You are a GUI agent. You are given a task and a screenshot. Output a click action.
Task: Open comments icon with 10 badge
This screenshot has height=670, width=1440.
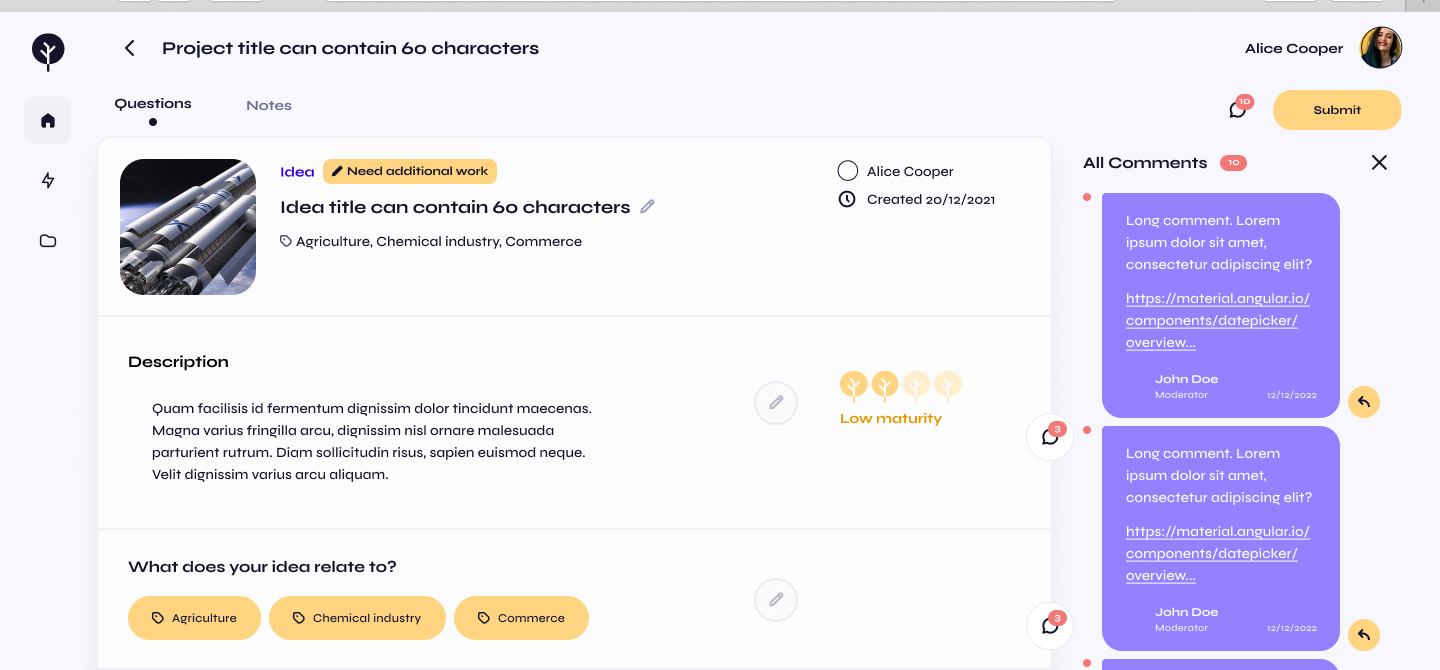click(1238, 109)
